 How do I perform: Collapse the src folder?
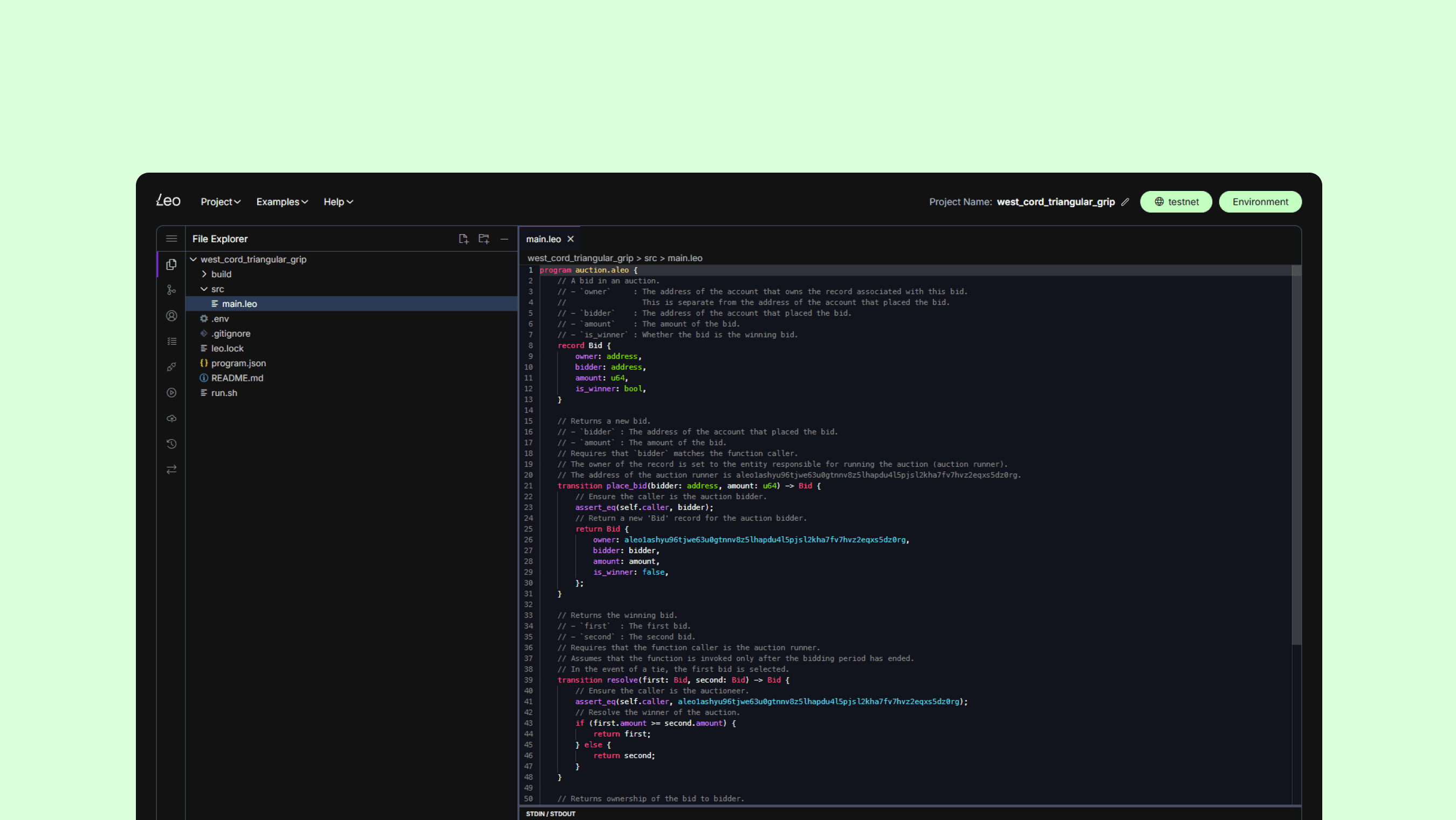pyautogui.click(x=217, y=289)
